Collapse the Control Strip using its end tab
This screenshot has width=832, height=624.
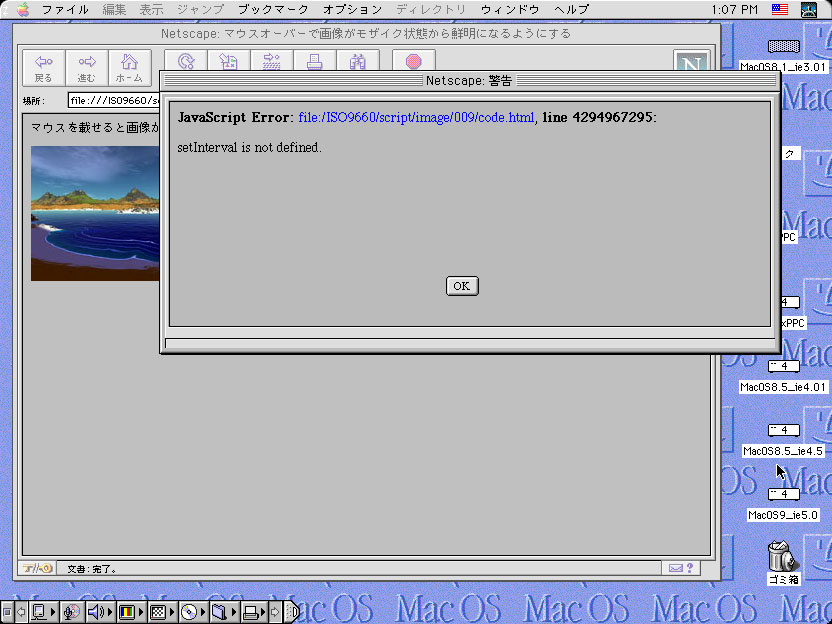pyautogui.click(x=292, y=612)
